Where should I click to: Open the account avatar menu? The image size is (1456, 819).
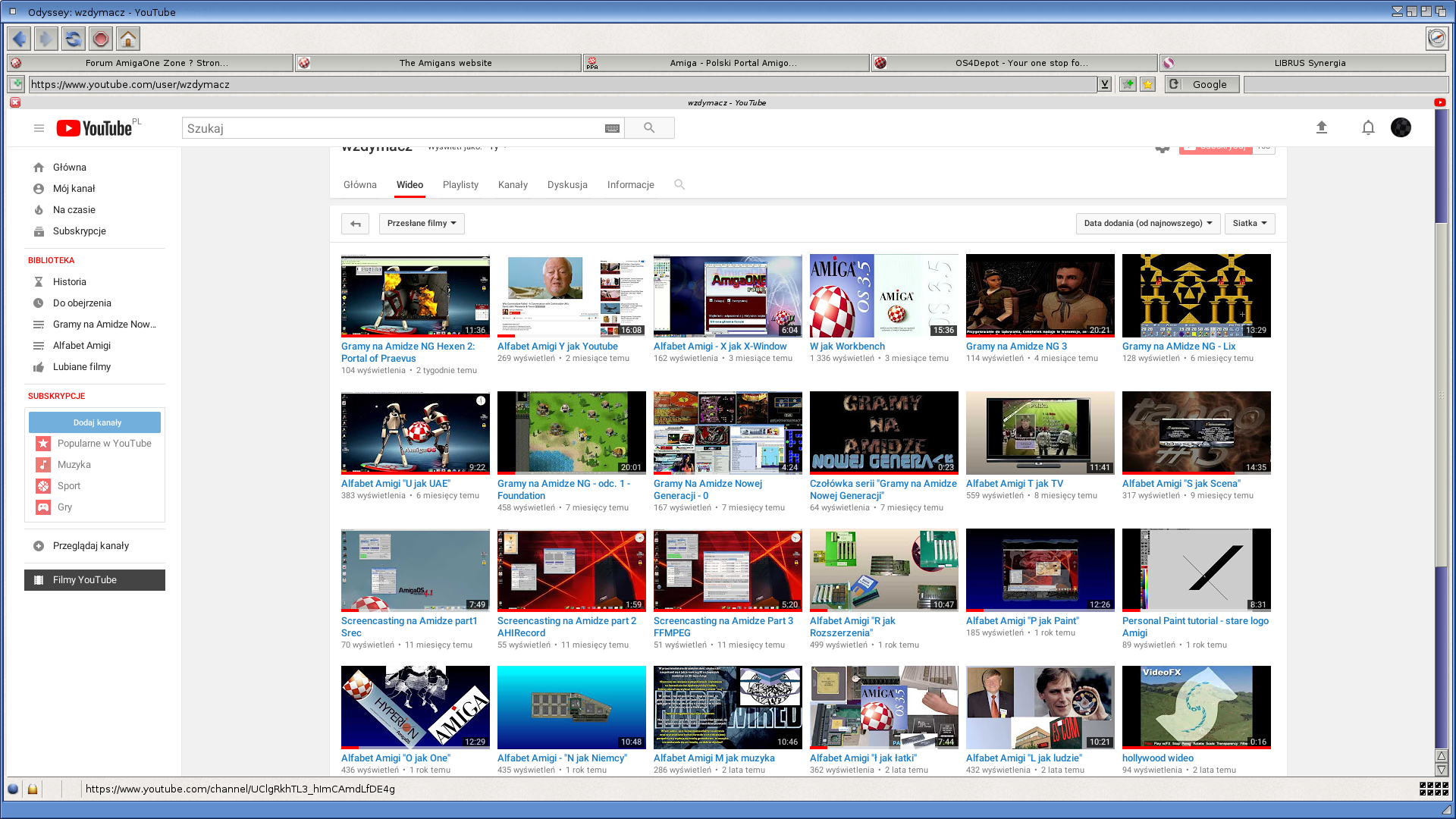click(x=1401, y=127)
